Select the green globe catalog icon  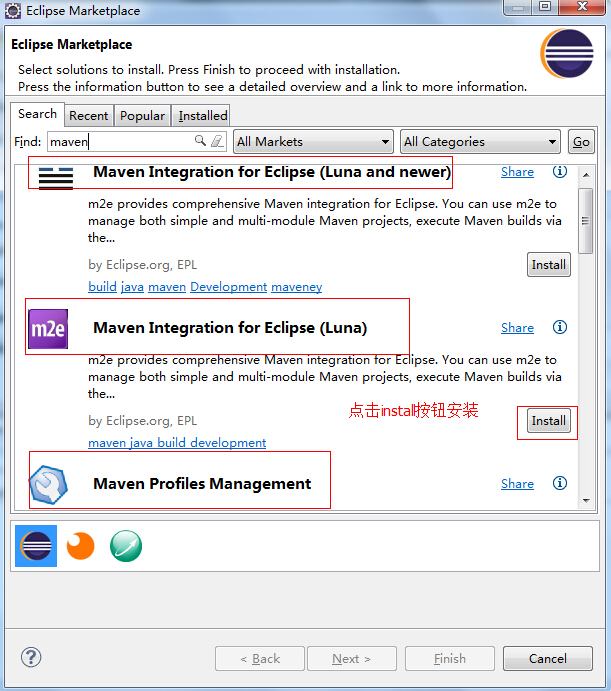click(x=126, y=546)
